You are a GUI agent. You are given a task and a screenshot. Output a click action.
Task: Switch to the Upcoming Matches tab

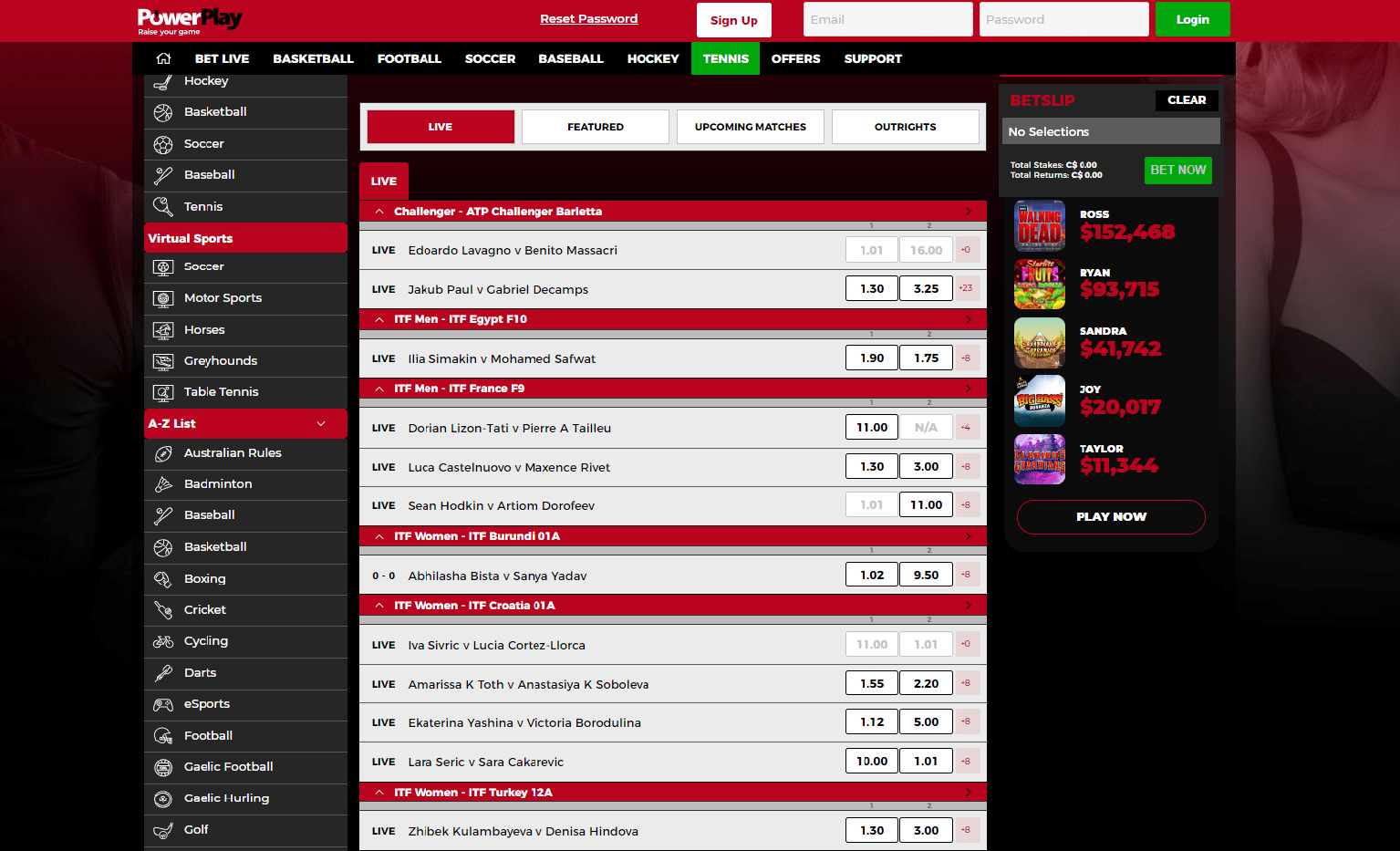750,127
